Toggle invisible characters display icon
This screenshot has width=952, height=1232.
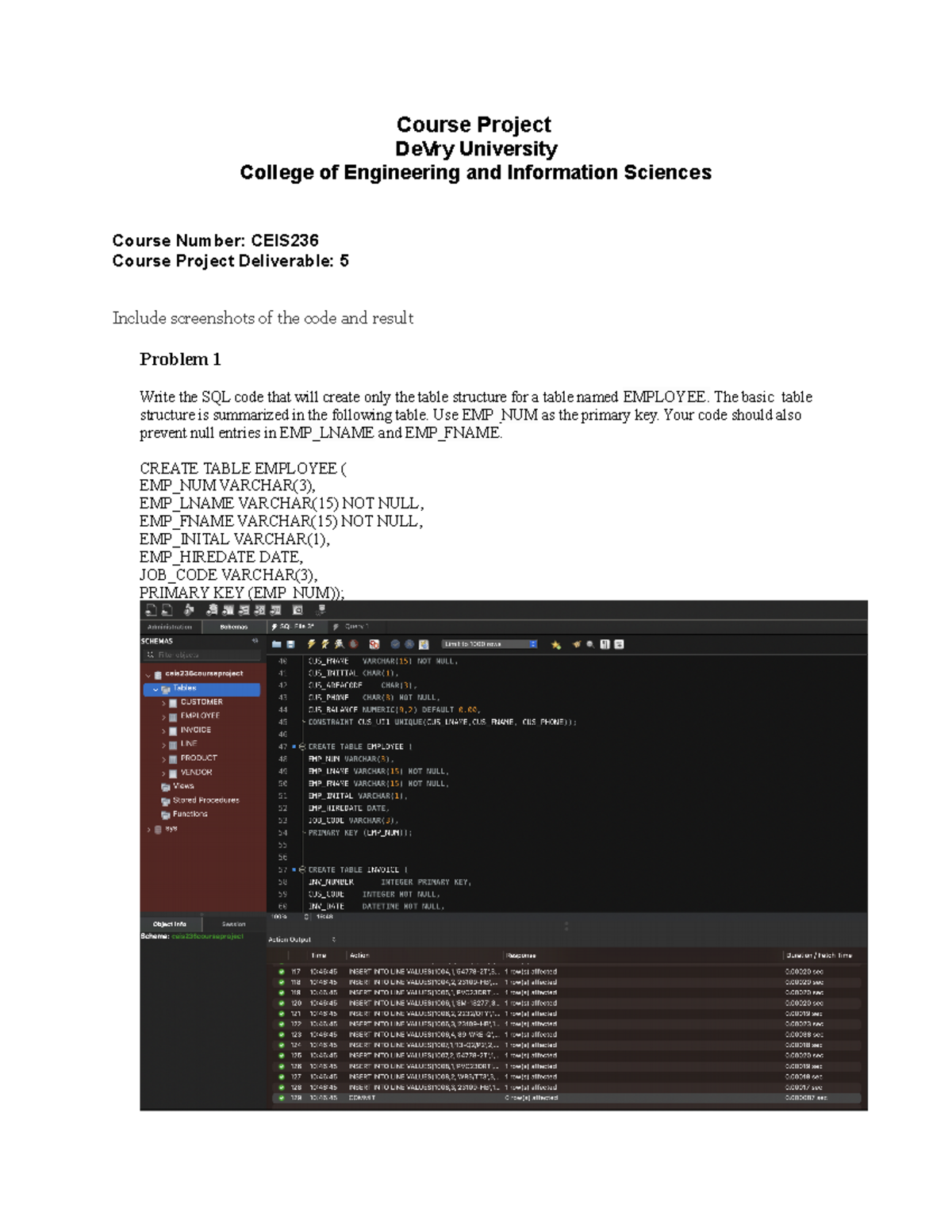pos(604,643)
